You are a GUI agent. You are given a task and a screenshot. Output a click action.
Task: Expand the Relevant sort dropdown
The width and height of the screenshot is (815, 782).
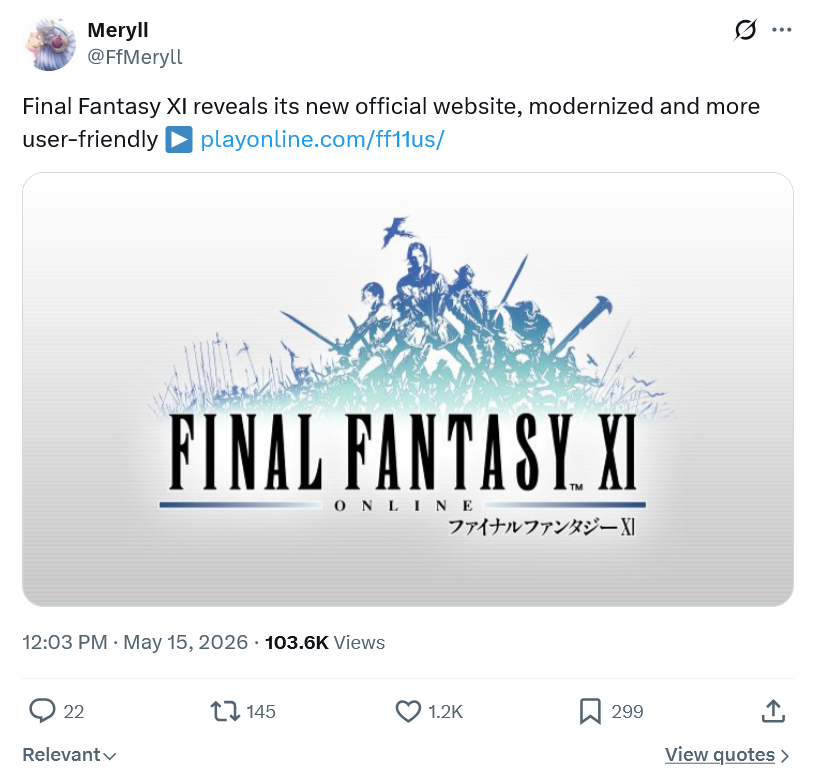pos(69,754)
